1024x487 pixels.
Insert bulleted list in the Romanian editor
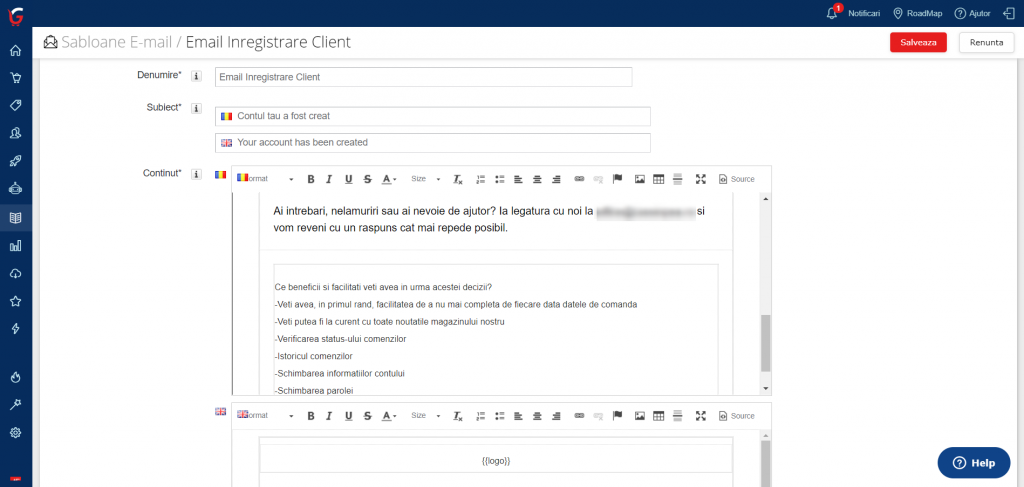click(500, 179)
